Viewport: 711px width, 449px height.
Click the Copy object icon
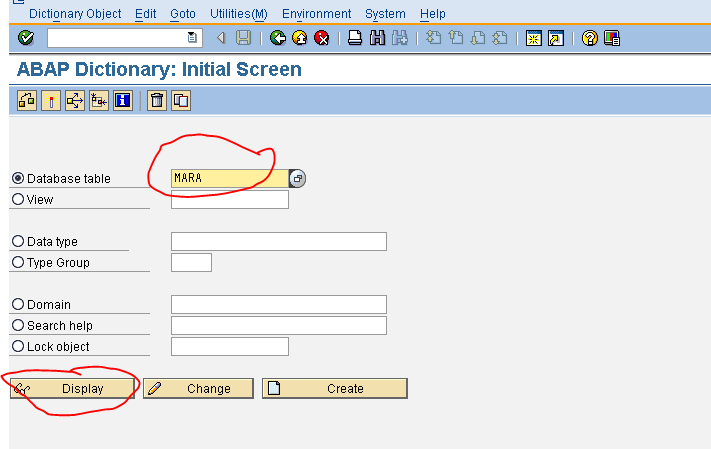pyautogui.click(x=181, y=100)
